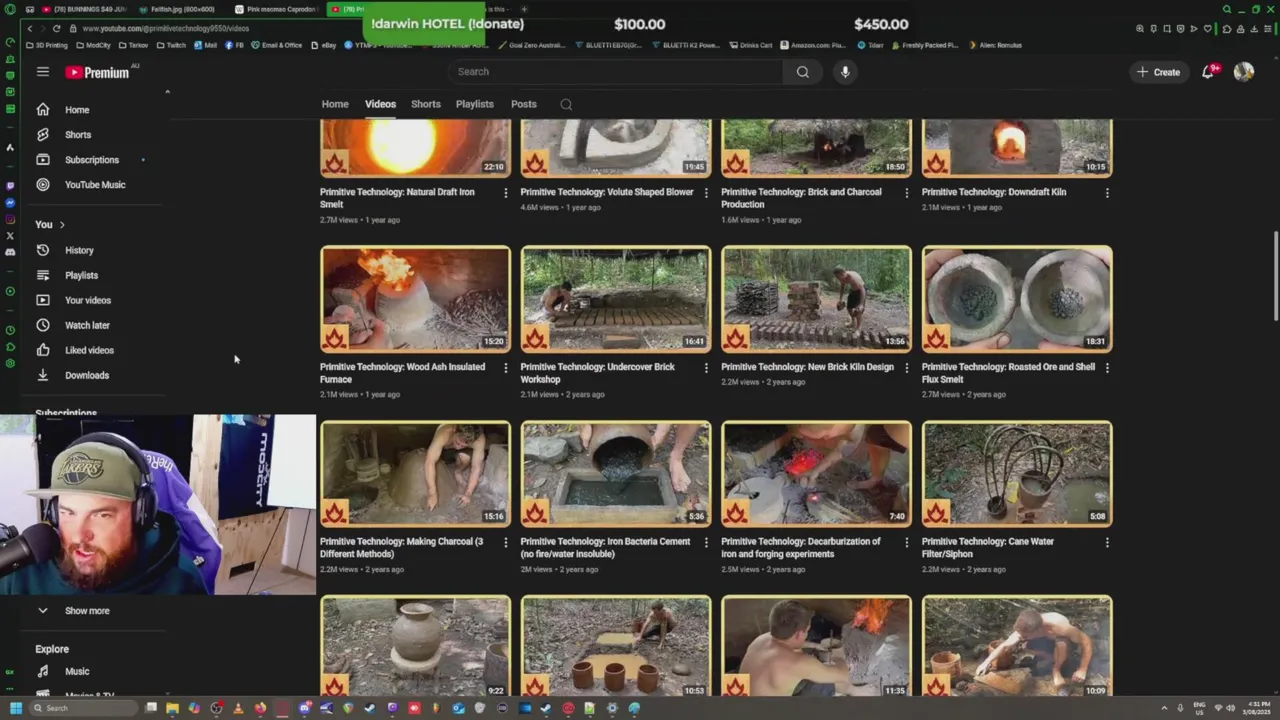Open YouTube Music in the sidebar
Screen dimensions: 1280x720
click(95, 185)
